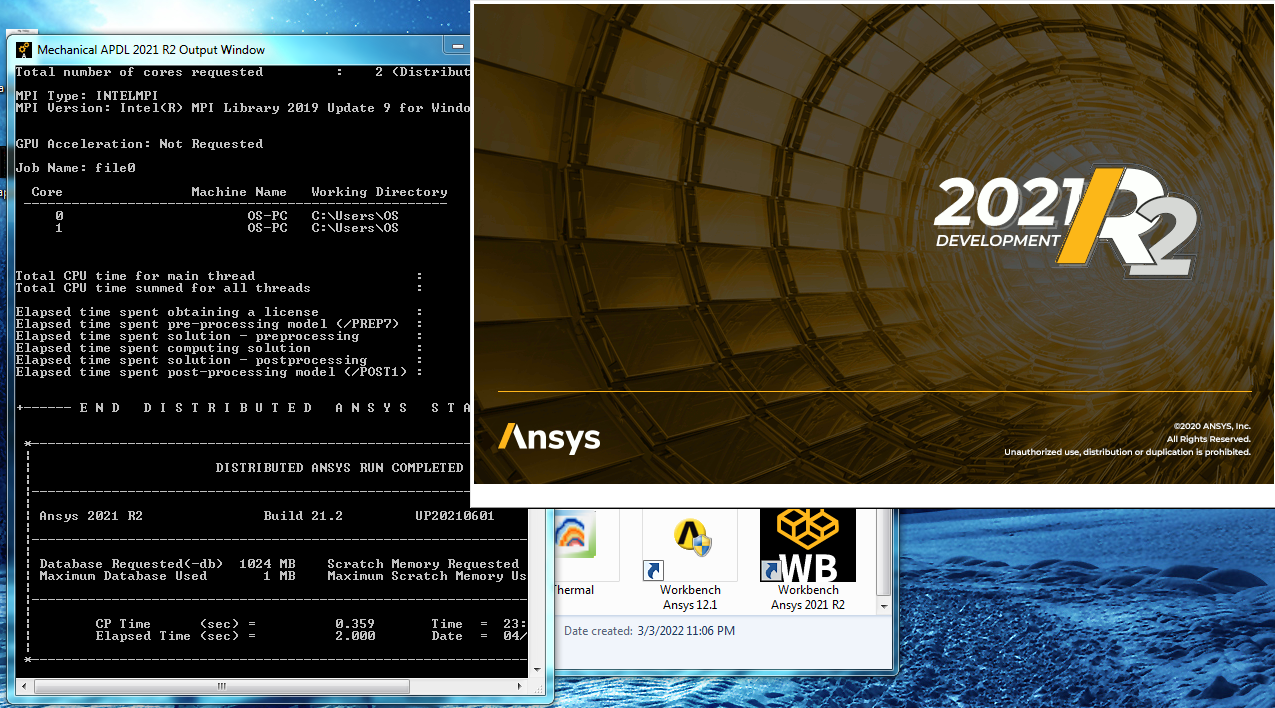The width and height of the screenshot is (1275, 708).
Task: Click the "Date created: 3/3/2022 11:06 PM" detail
Action: tap(649, 631)
